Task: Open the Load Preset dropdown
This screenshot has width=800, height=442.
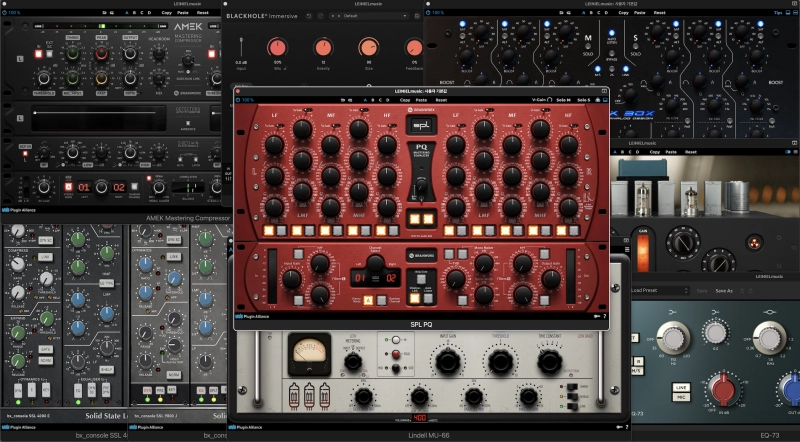Action: pyautogui.click(x=655, y=290)
